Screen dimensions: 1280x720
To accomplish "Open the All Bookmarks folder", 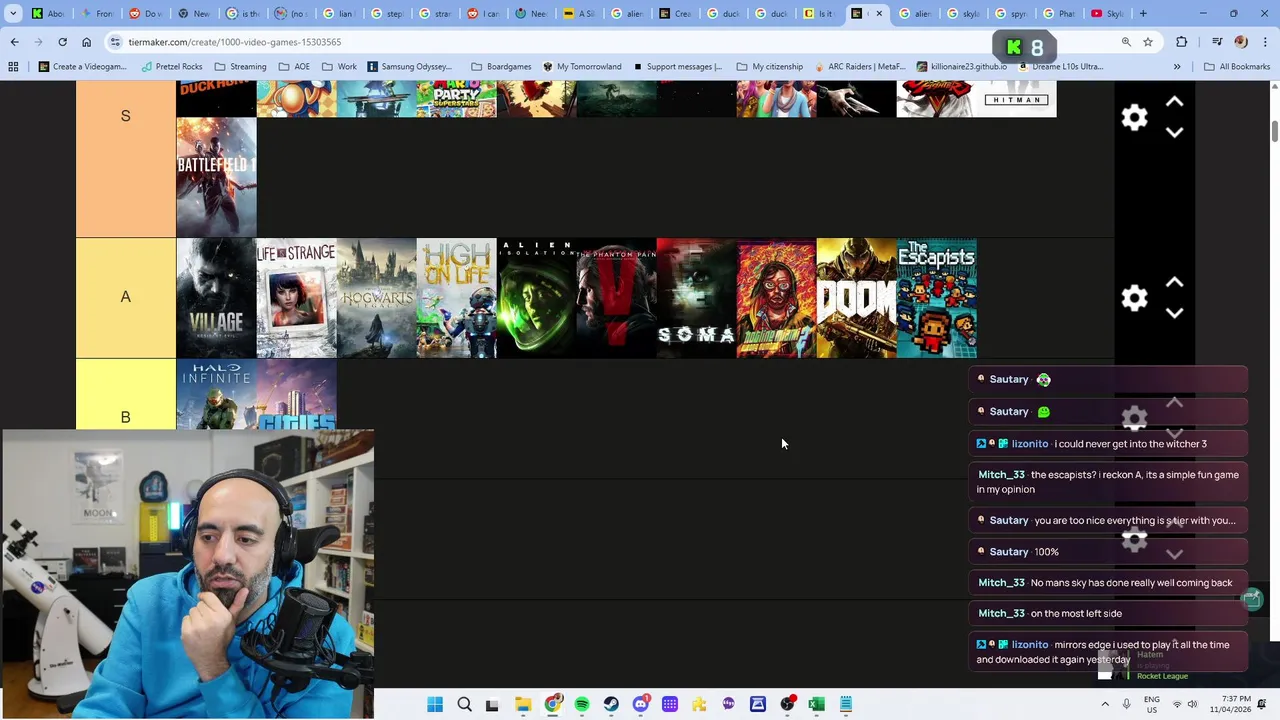I will [1237, 67].
